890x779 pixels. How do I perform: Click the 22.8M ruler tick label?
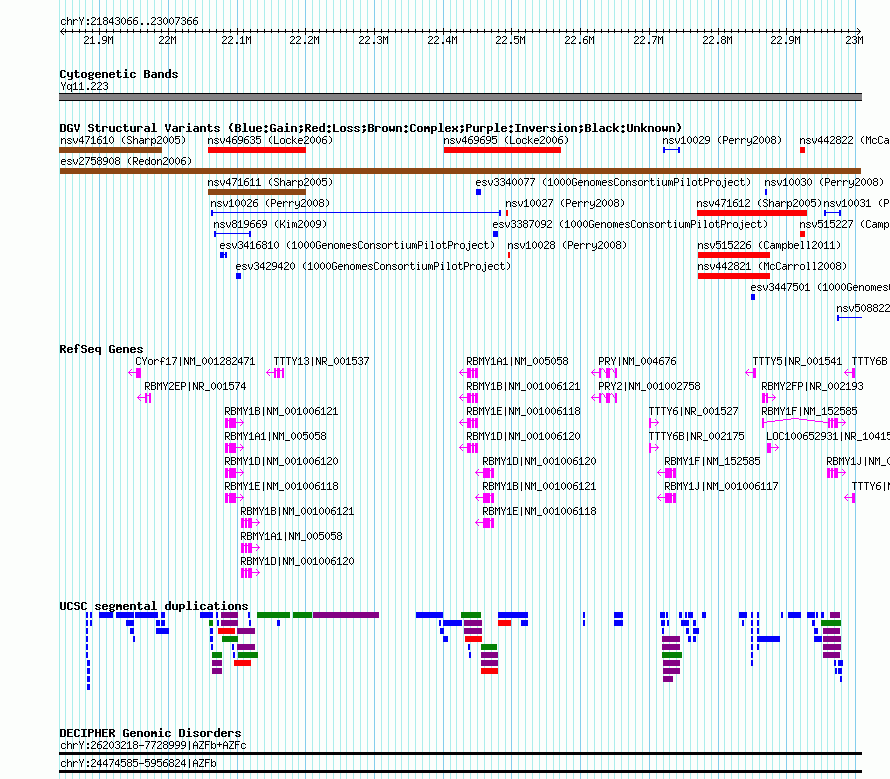[717, 40]
